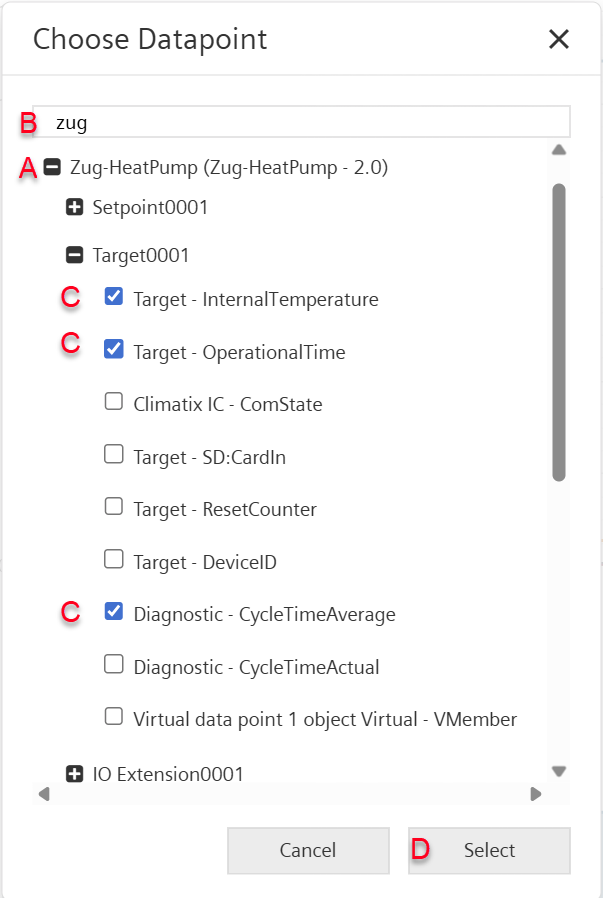This screenshot has width=603, height=898.
Task: Select the Target - DeviceID checkbox
Action: click(x=114, y=560)
